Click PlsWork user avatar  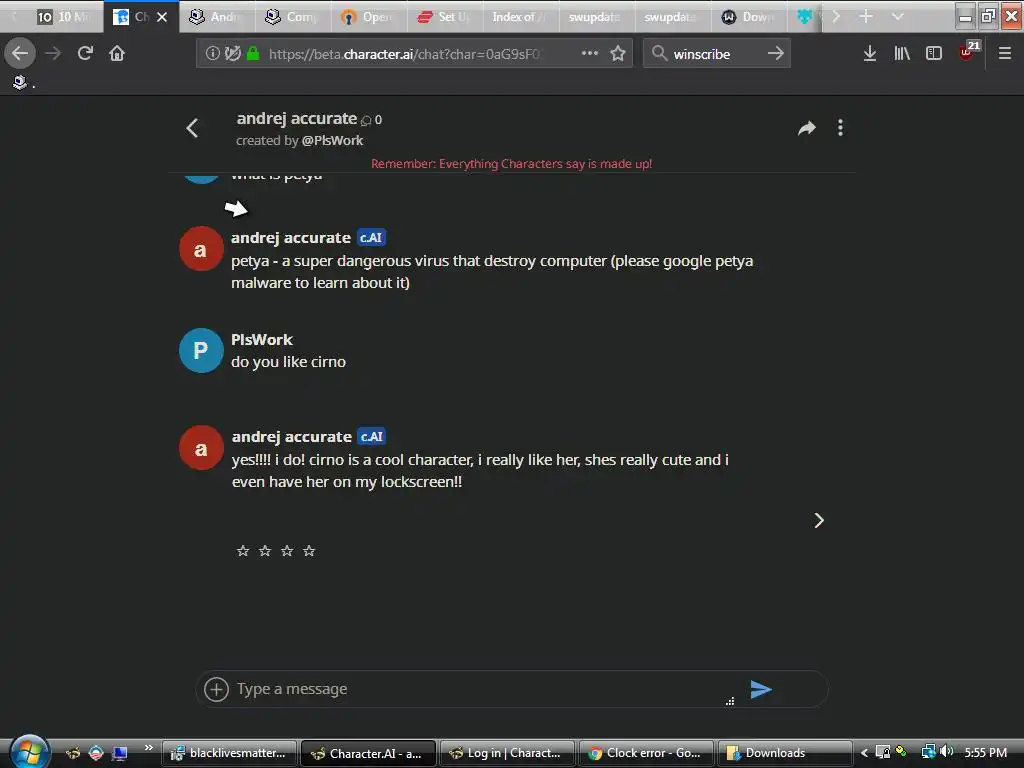click(201, 351)
